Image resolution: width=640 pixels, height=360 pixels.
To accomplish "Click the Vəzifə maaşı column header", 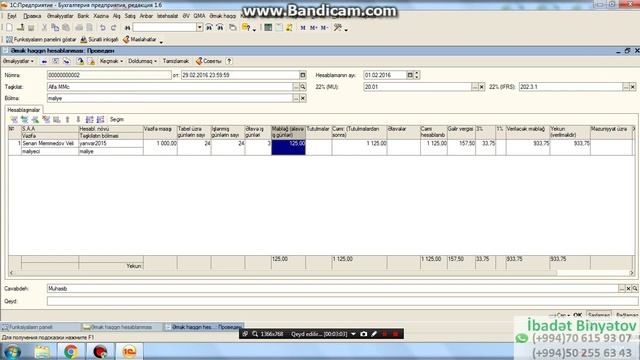I will [x=160, y=132].
